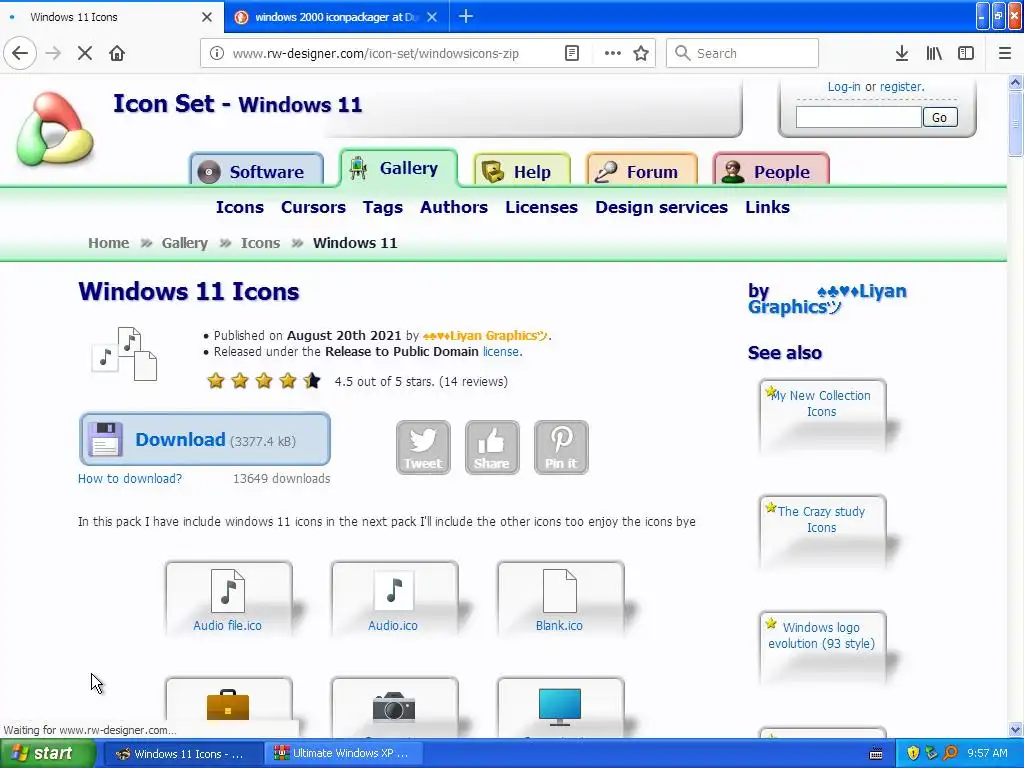
Task: Click the Log-in link
Action: 844,86
